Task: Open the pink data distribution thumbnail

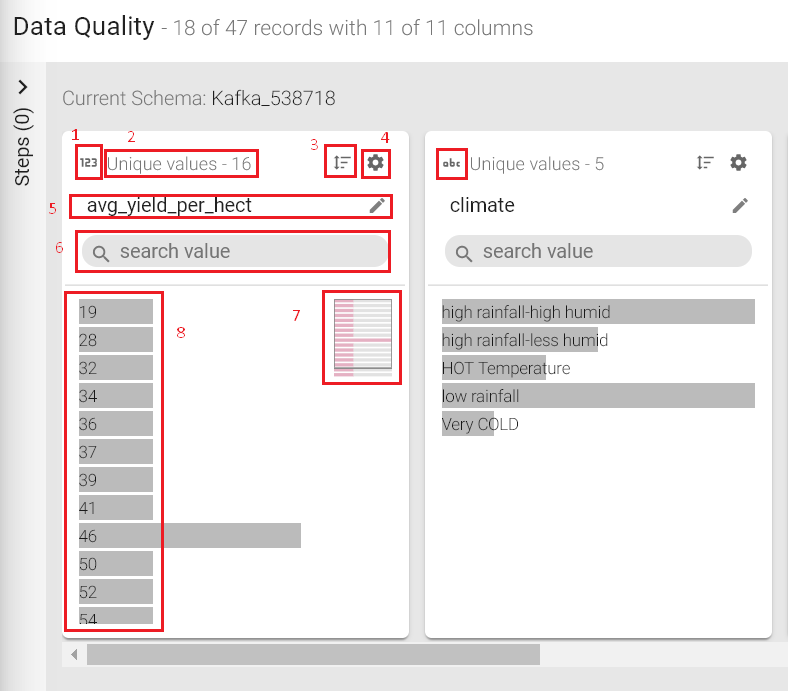Action: point(361,337)
